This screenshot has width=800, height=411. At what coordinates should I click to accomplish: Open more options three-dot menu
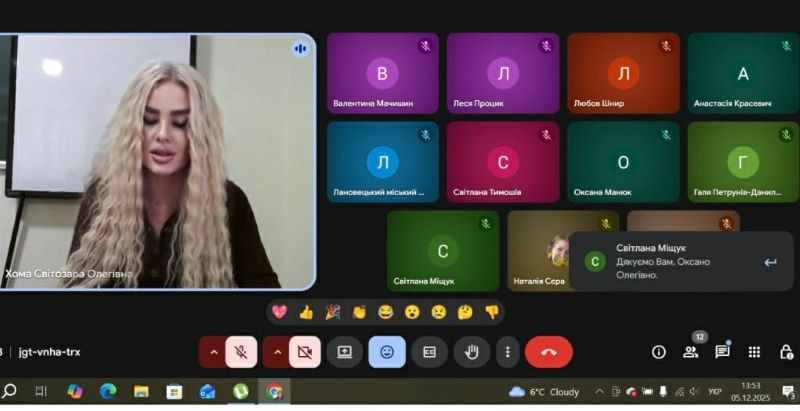508,352
